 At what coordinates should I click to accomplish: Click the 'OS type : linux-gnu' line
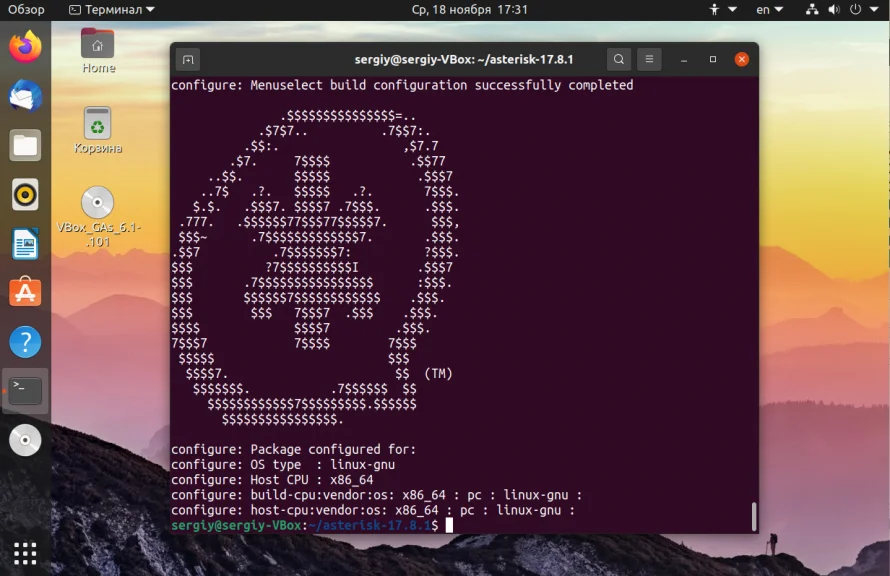pyautogui.click(x=283, y=465)
